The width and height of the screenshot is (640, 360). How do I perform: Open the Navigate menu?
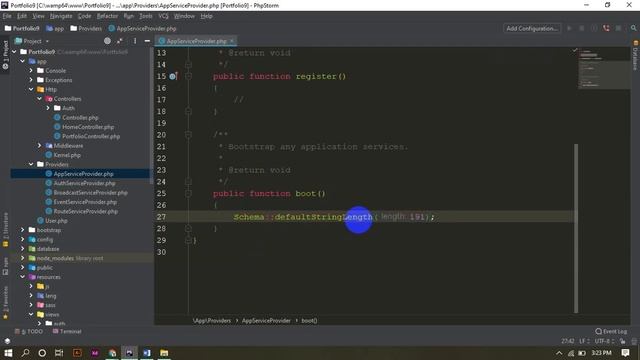pyautogui.click(x=61, y=16)
